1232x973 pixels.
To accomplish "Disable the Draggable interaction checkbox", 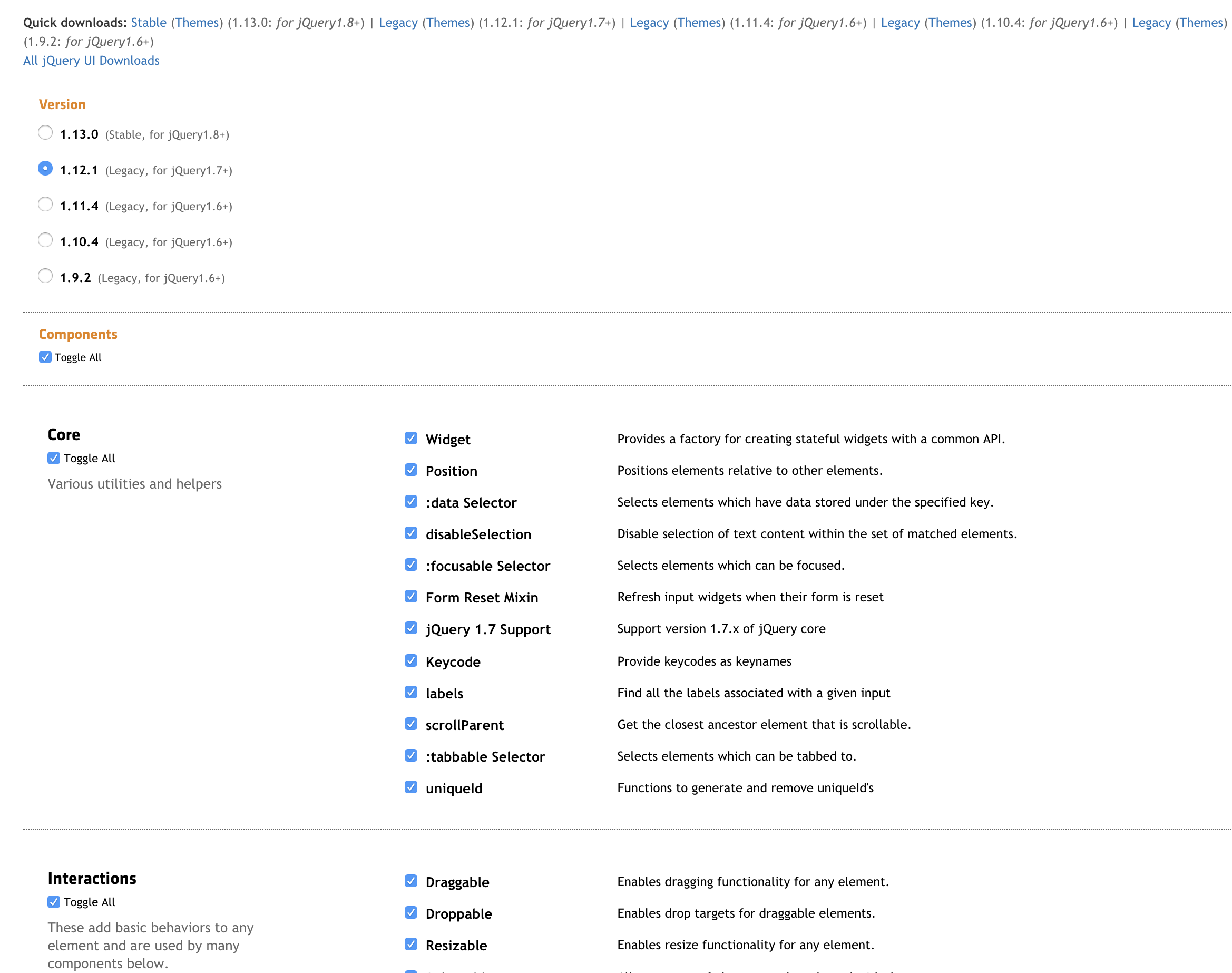I will [410, 881].
